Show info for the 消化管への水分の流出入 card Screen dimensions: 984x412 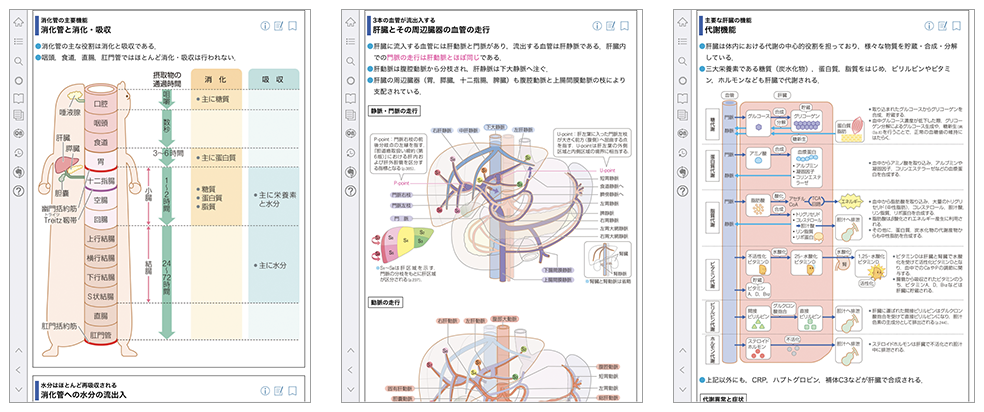pos(265,391)
